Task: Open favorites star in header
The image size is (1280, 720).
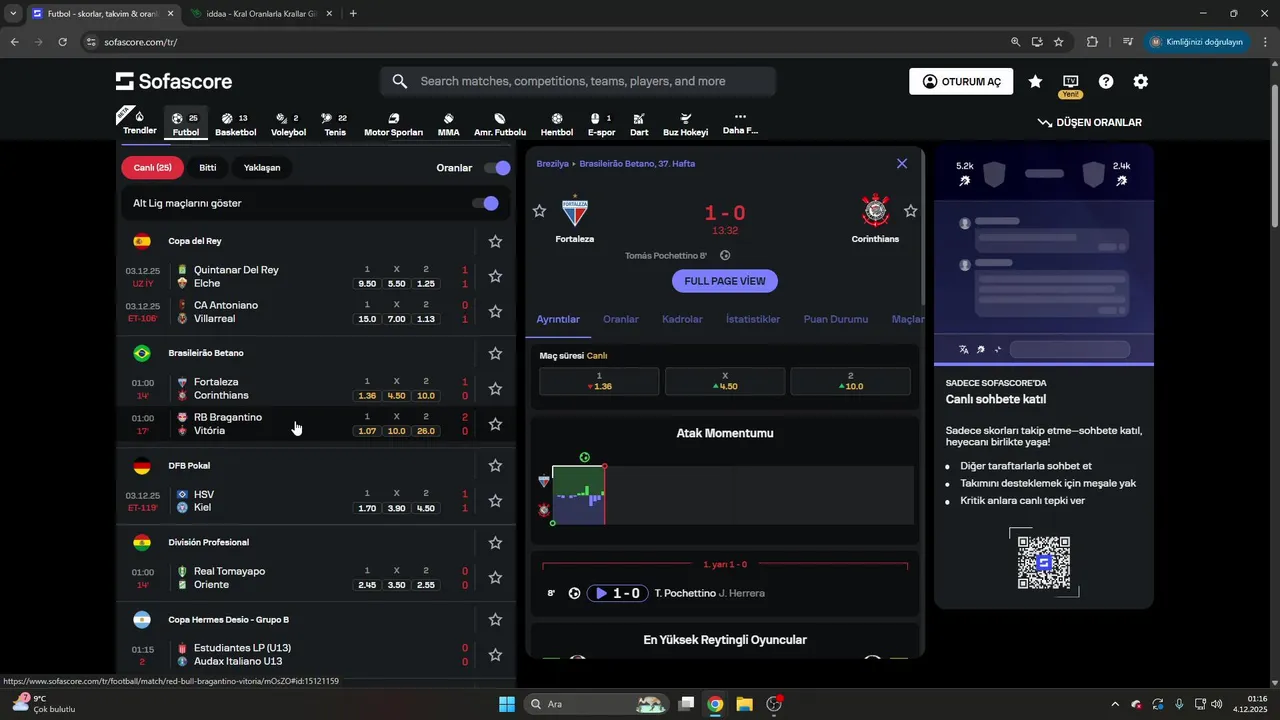Action: (x=1035, y=81)
